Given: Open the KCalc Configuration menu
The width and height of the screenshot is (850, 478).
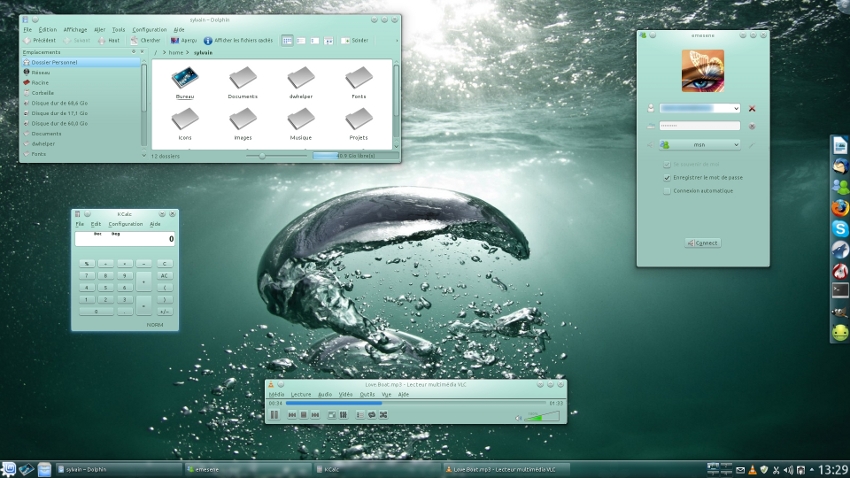Looking at the screenshot, I should coord(125,224).
